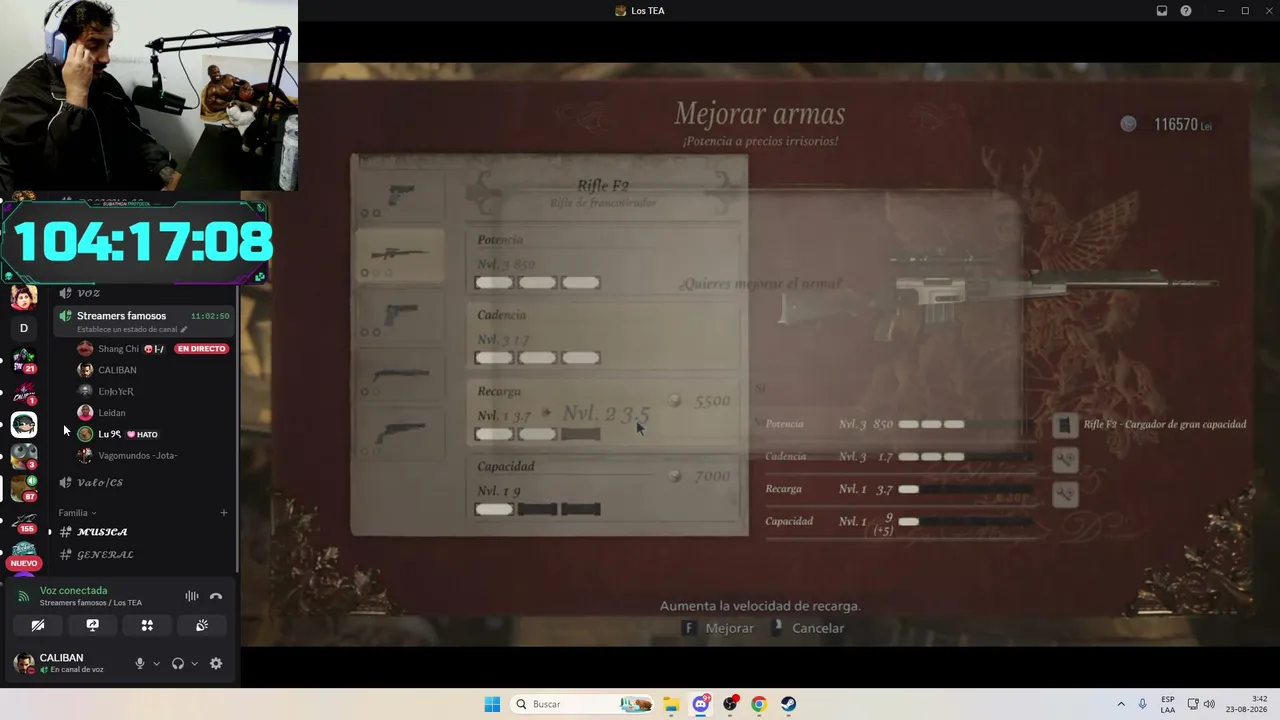Open the server icon labeled D
Screen dimensions: 1280x720
tap(24, 328)
